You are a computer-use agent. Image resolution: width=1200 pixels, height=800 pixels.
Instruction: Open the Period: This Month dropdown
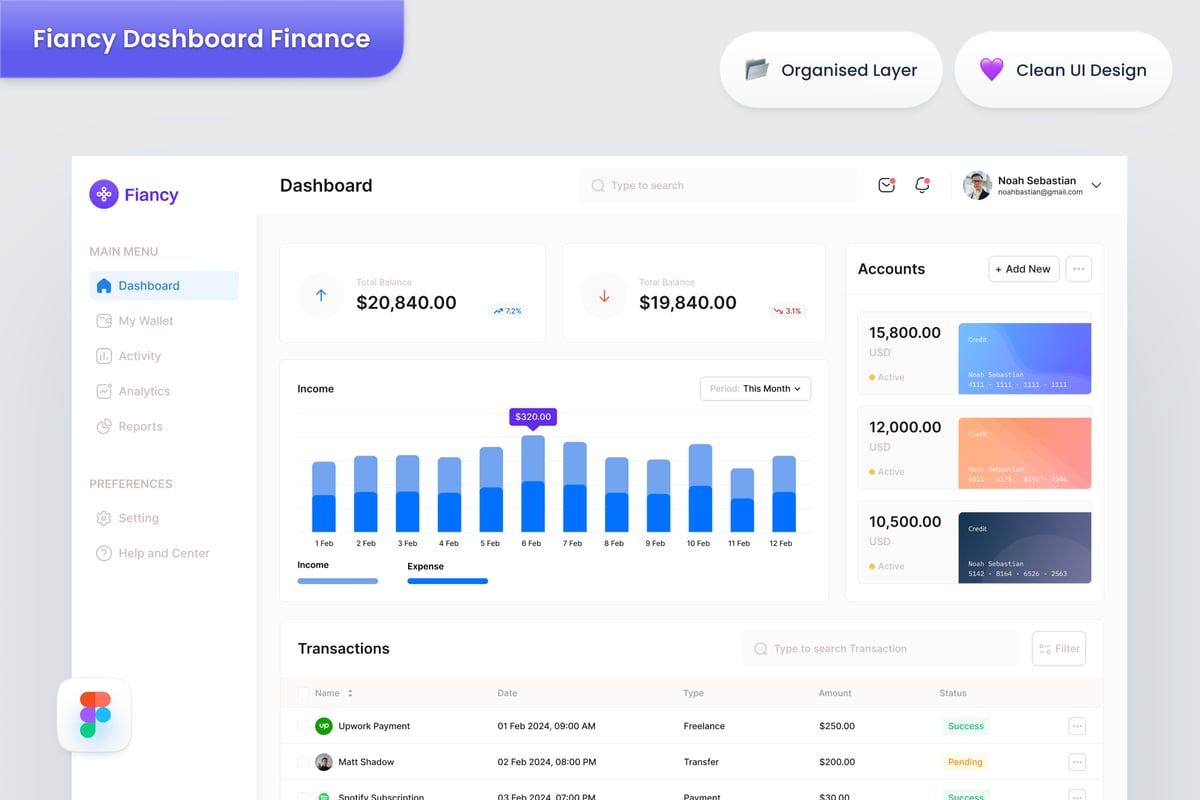(755, 389)
